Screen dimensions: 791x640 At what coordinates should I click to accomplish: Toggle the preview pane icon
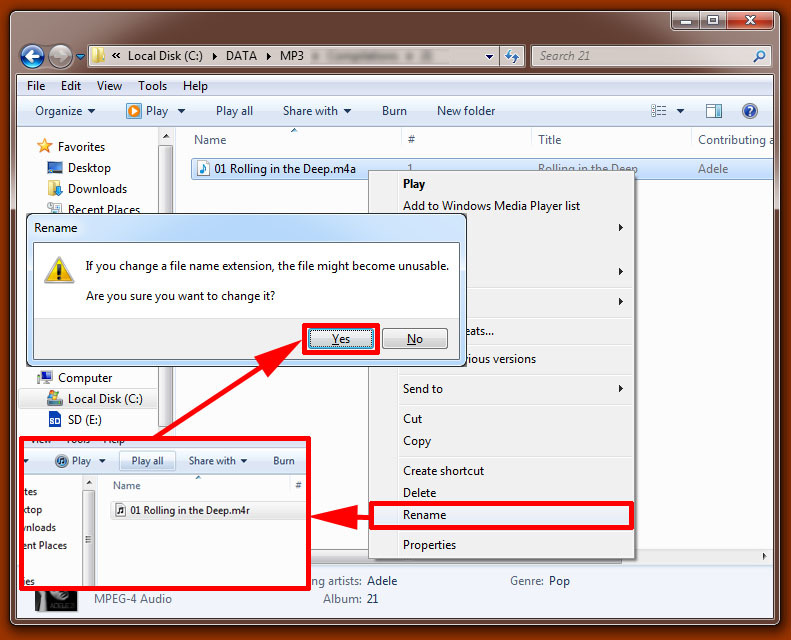pyautogui.click(x=714, y=111)
